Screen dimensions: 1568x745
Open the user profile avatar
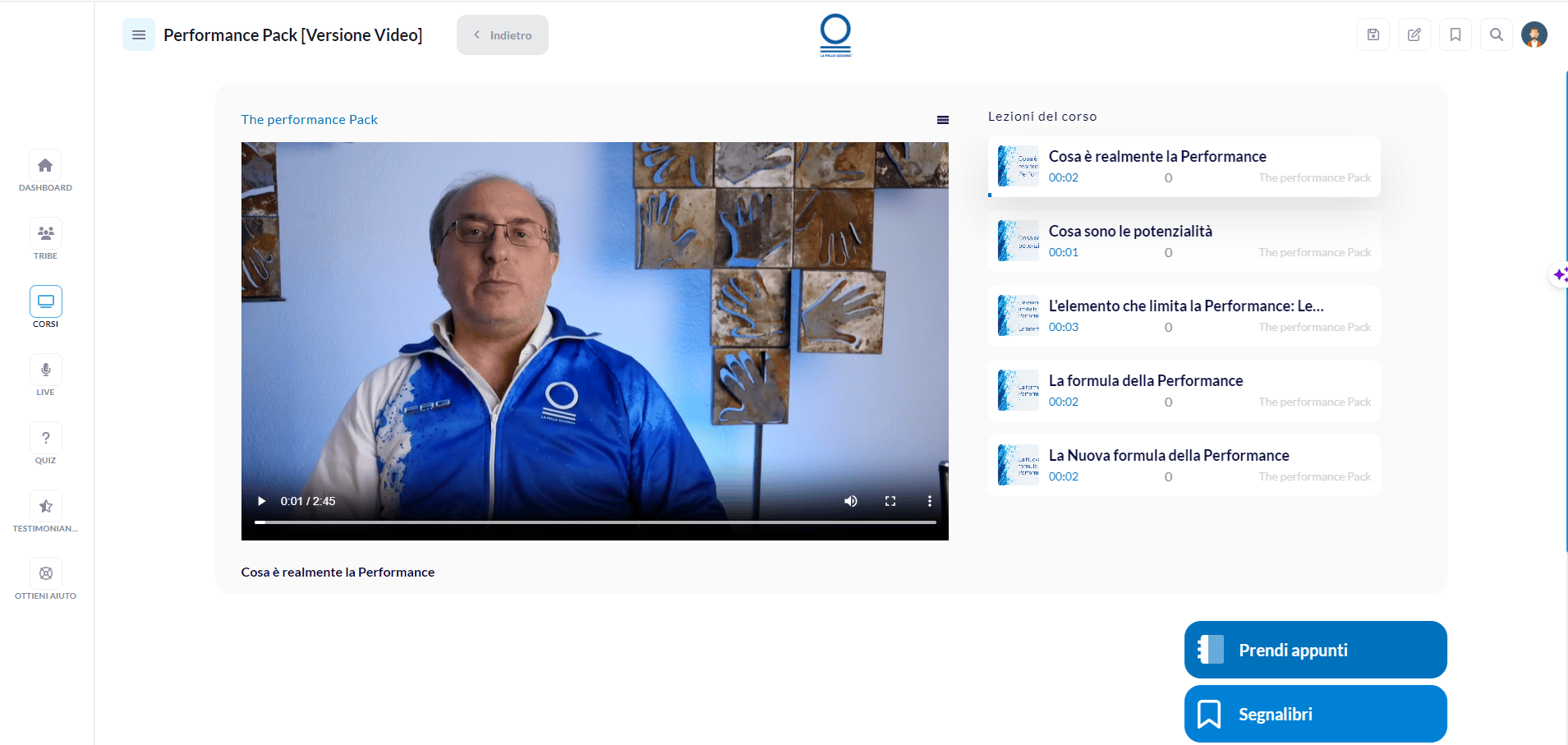[x=1534, y=34]
